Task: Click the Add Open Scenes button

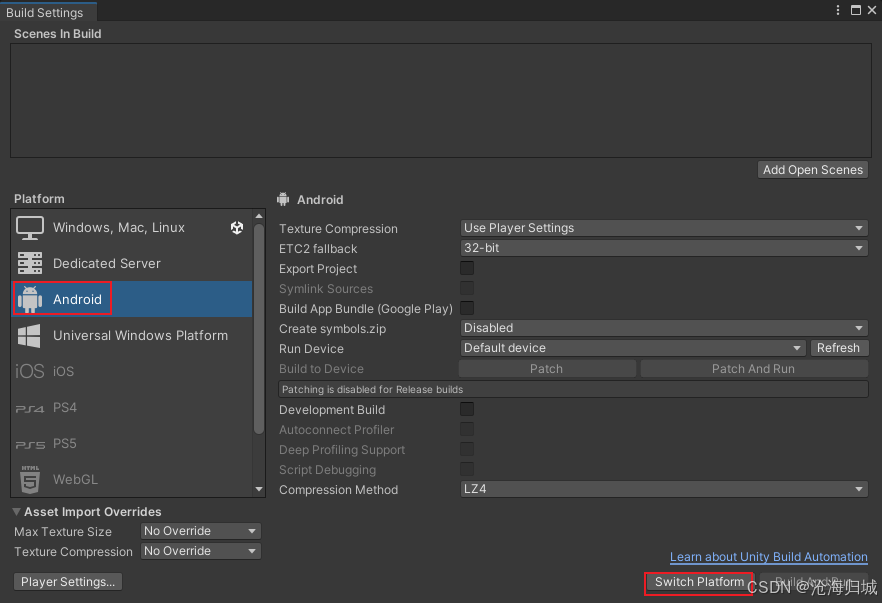Action: 813,170
